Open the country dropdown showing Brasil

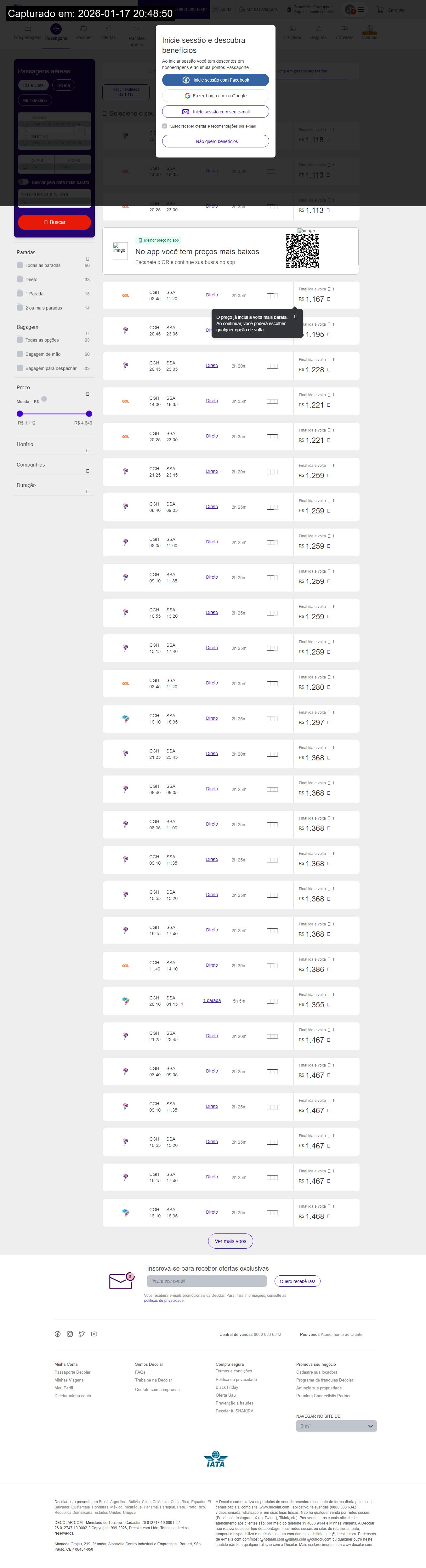pos(336,1426)
